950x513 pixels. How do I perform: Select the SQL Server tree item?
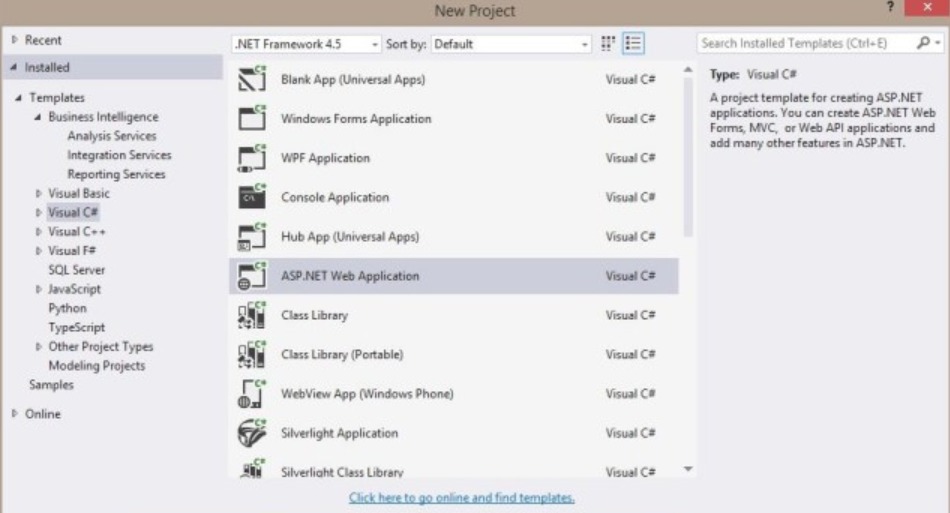point(76,270)
